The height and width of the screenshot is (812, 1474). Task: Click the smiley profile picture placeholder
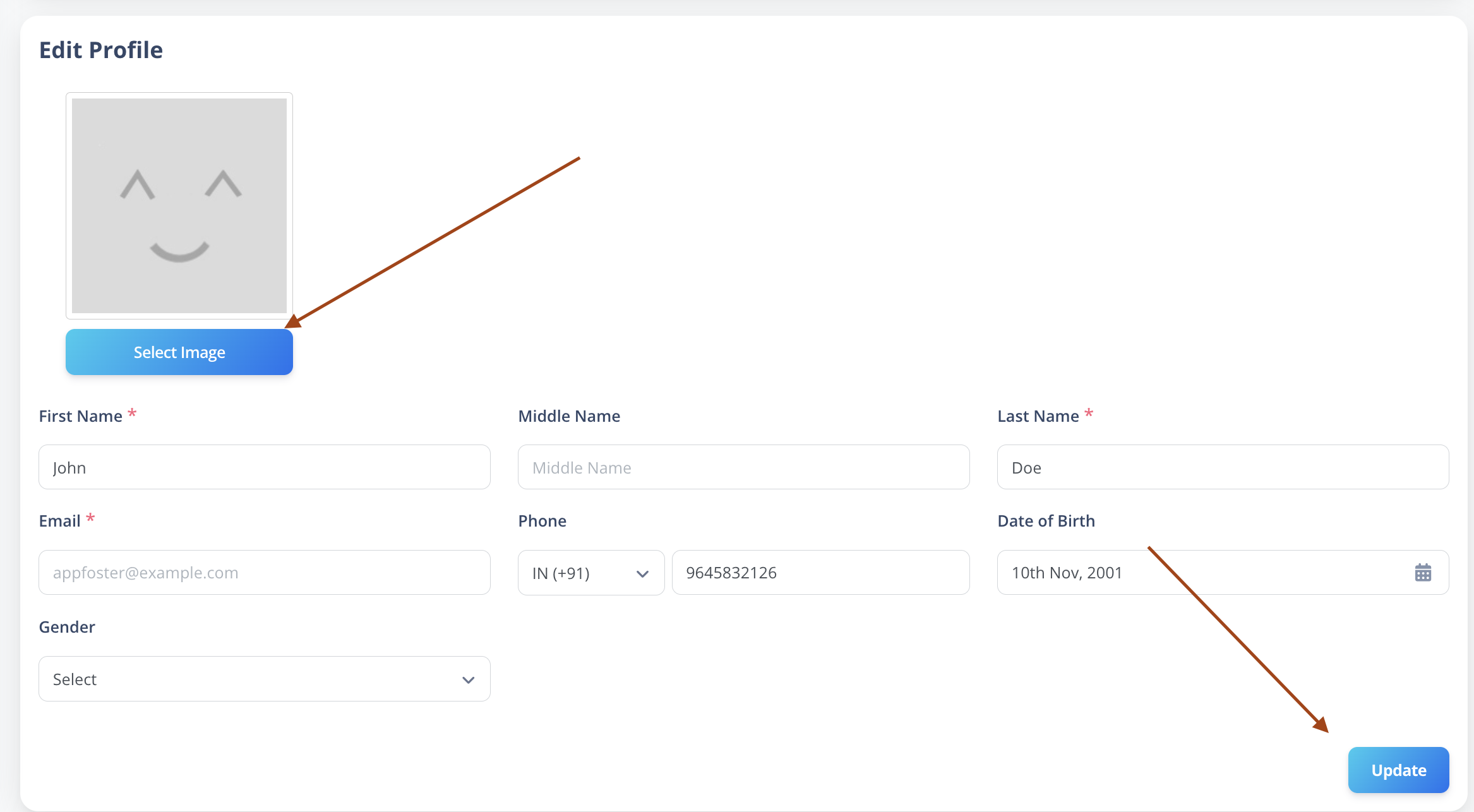(x=179, y=206)
